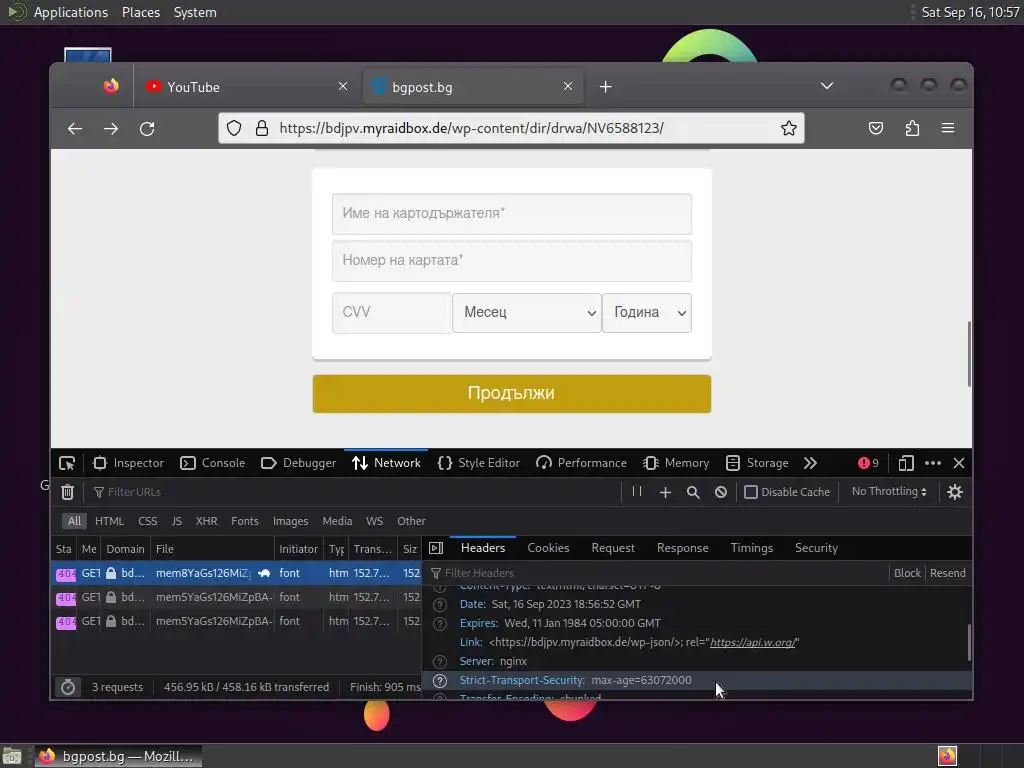Open the Style Editor tab
Screen dimensions: 1024x768
pos(479,463)
